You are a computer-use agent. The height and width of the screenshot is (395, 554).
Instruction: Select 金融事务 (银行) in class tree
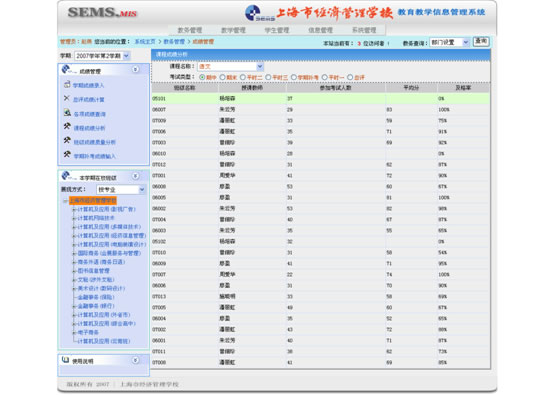(x=96, y=306)
